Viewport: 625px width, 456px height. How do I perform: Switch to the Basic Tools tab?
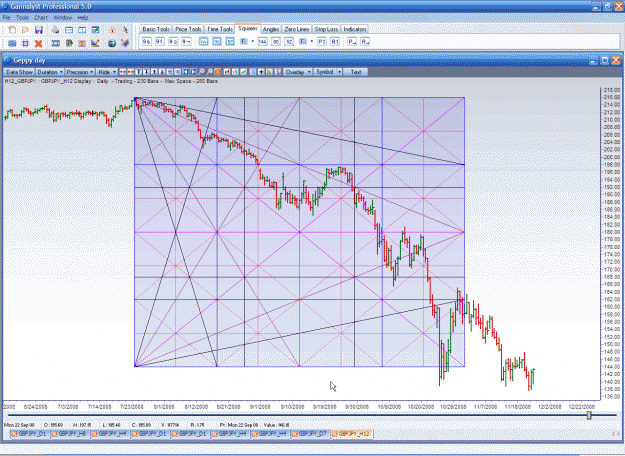(x=156, y=29)
